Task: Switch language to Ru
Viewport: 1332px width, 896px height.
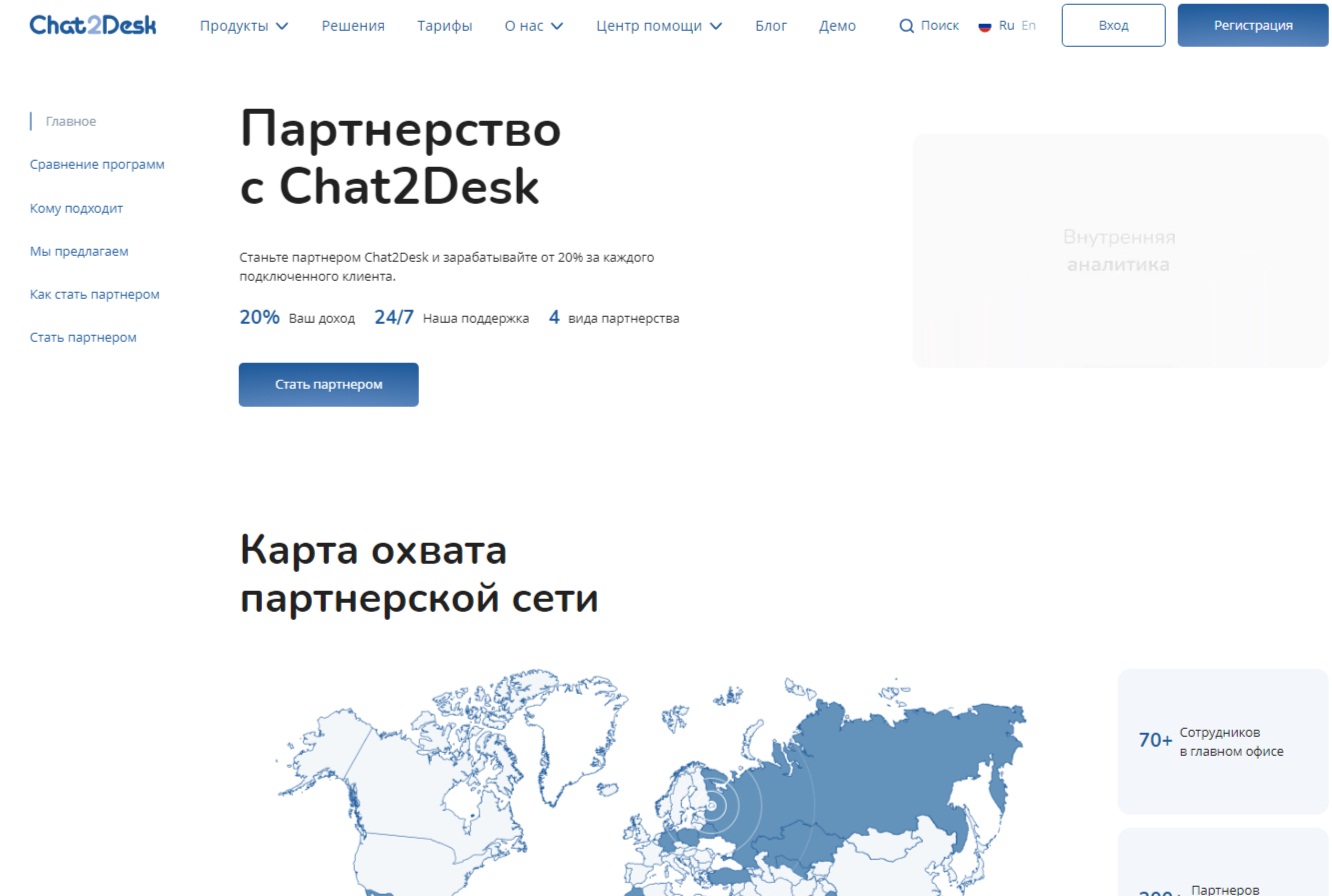Action: 1006,26
